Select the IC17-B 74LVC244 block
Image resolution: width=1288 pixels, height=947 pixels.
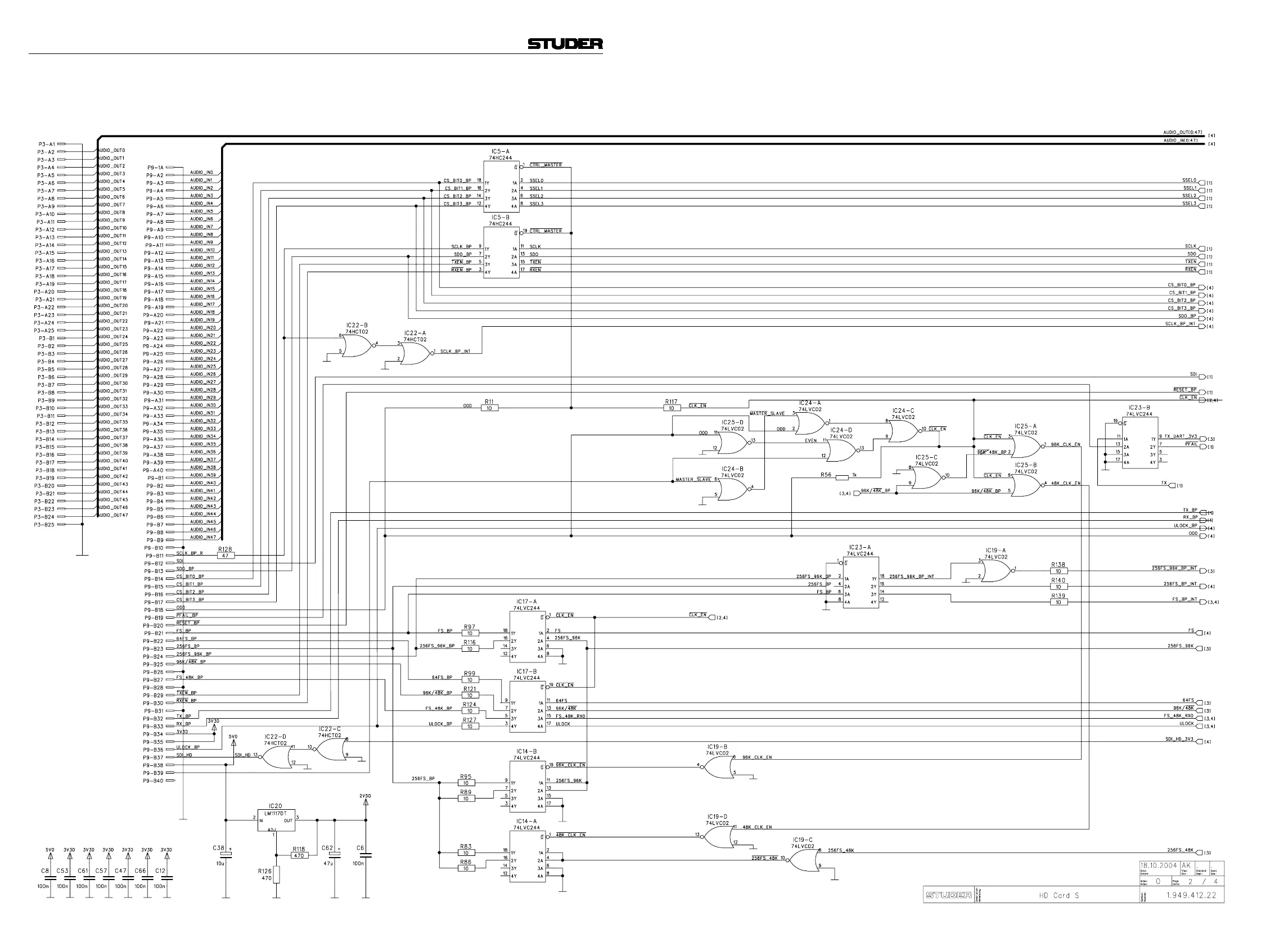point(528,706)
